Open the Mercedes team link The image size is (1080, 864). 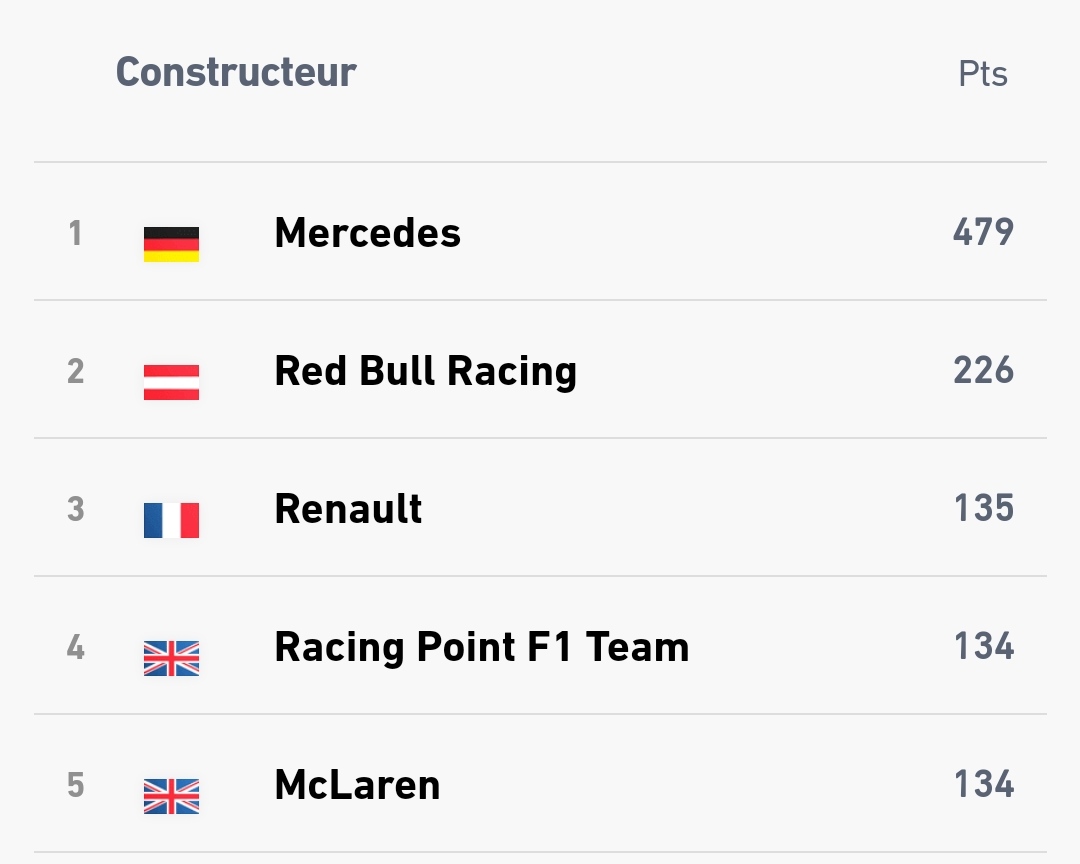[x=367, y=232]
